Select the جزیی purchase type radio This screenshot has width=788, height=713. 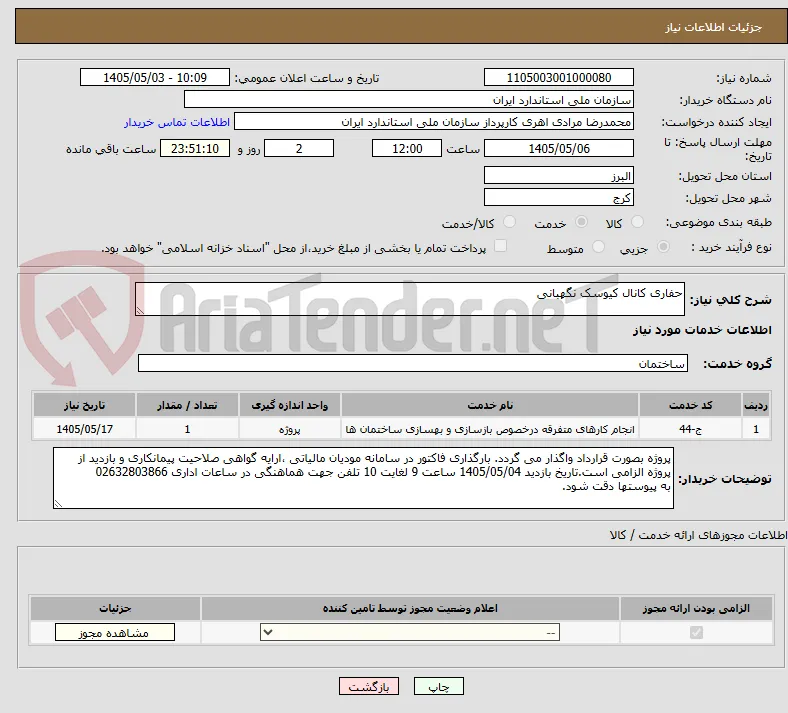pyautogui.click(x=663, y=247)
